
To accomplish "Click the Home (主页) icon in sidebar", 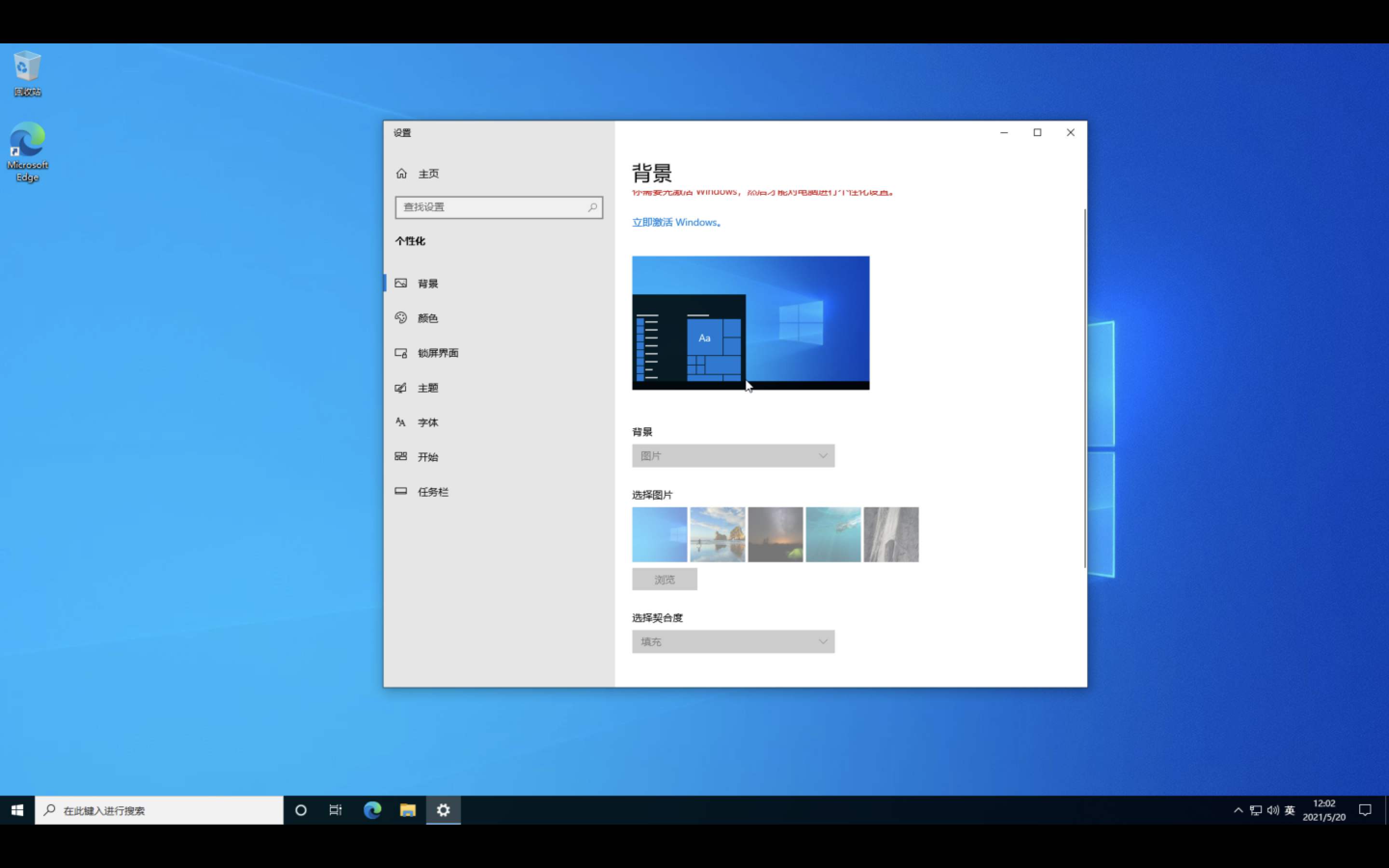I will coord(401,174).
